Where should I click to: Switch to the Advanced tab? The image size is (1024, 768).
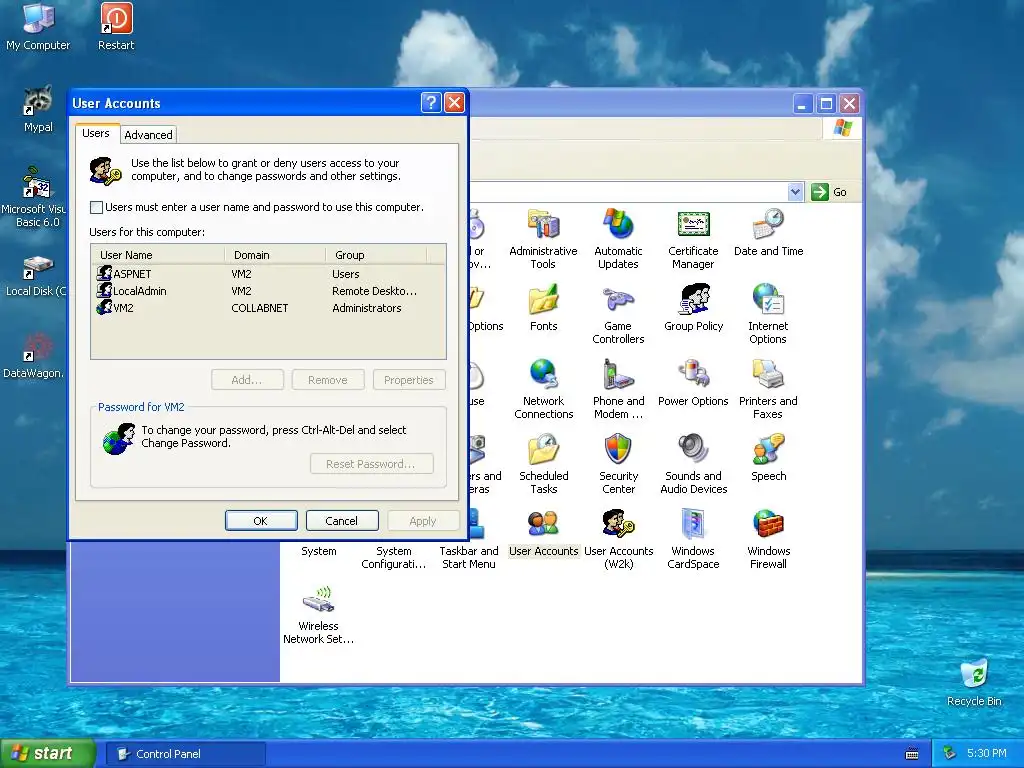tap(148, 135)
